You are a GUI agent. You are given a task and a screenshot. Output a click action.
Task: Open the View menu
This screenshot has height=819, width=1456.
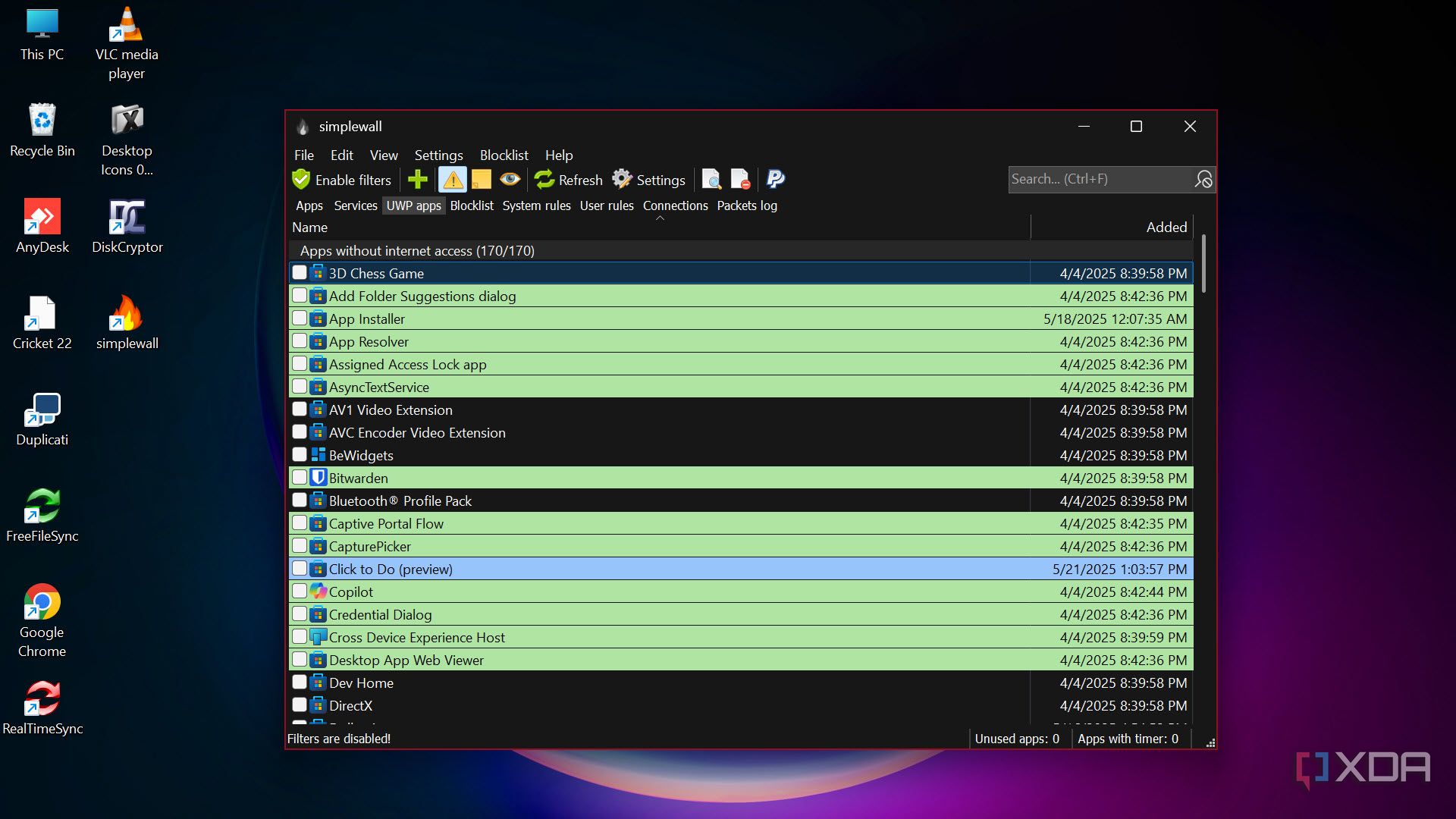pos(384,155)
